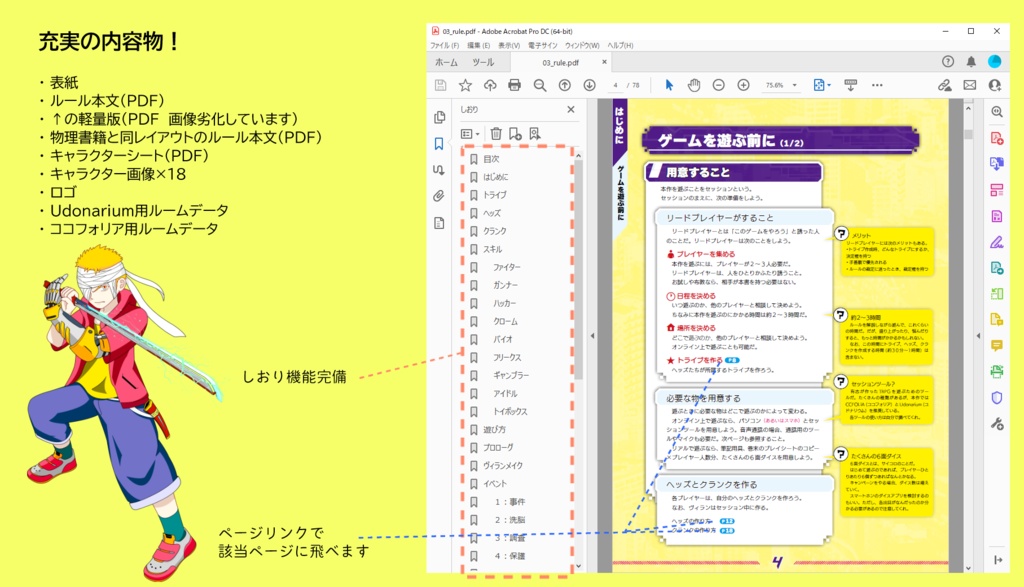
Task: Send file by email envelope icon
Action: click(x=970, y=86)
